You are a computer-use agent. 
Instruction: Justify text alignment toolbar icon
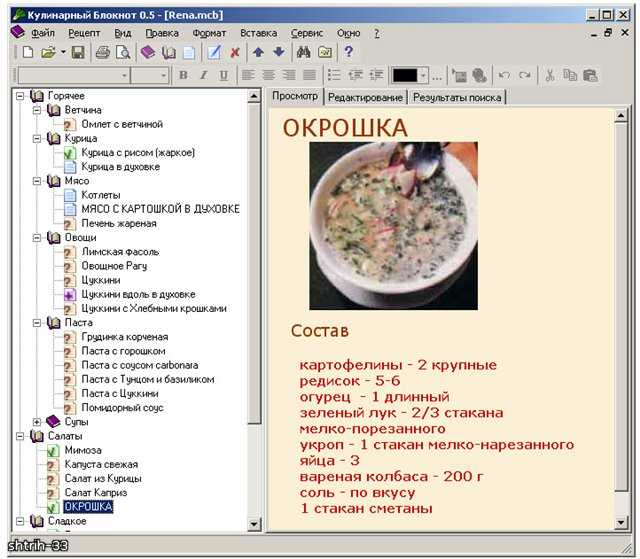[x=309, y=75]
